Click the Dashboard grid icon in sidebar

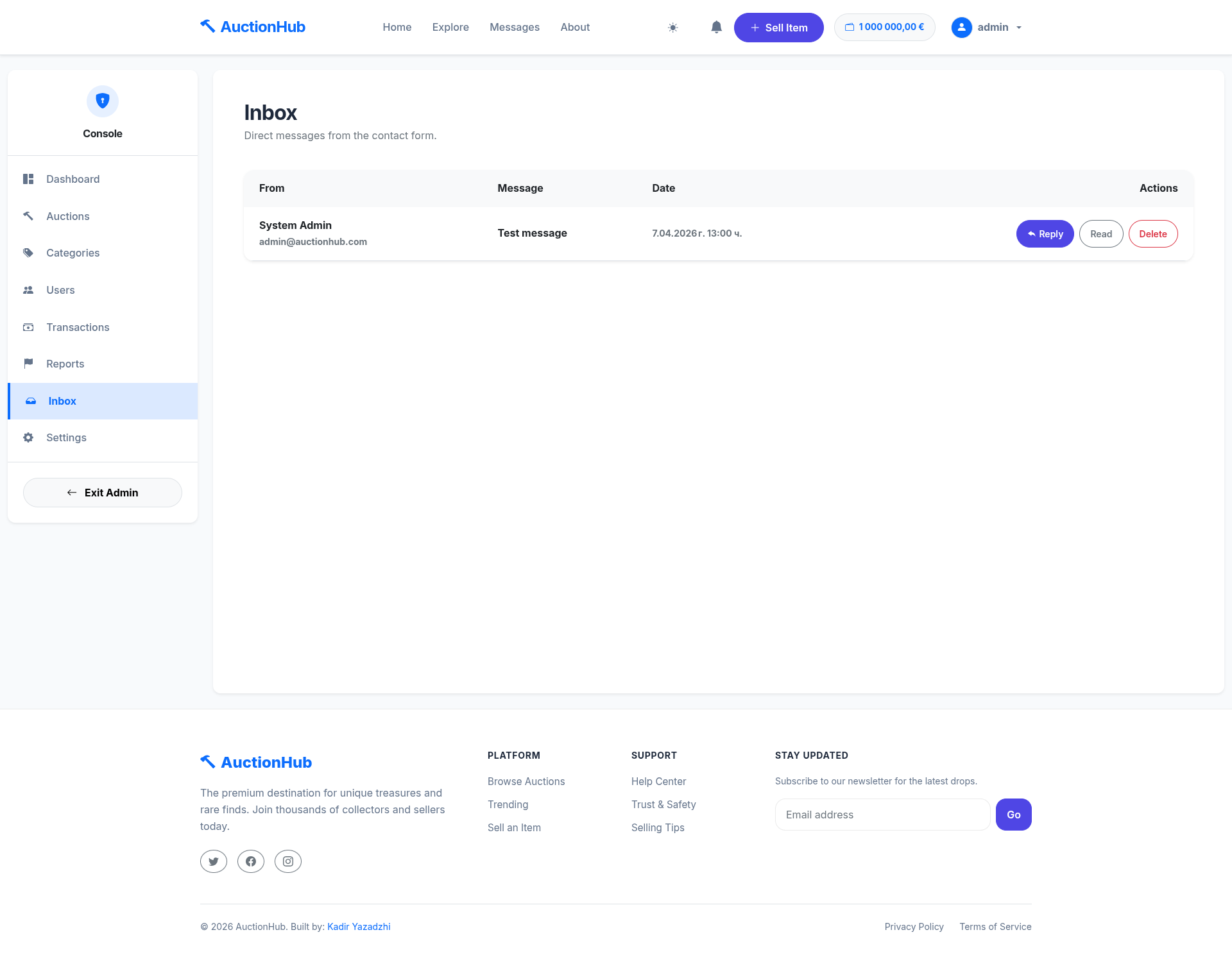(x=28, y=179)
